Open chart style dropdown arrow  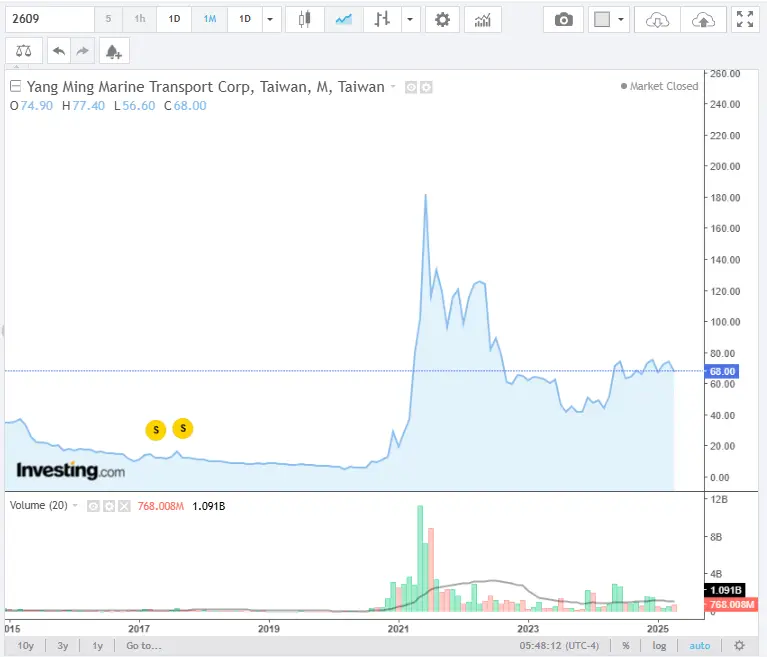coord(410,19)
